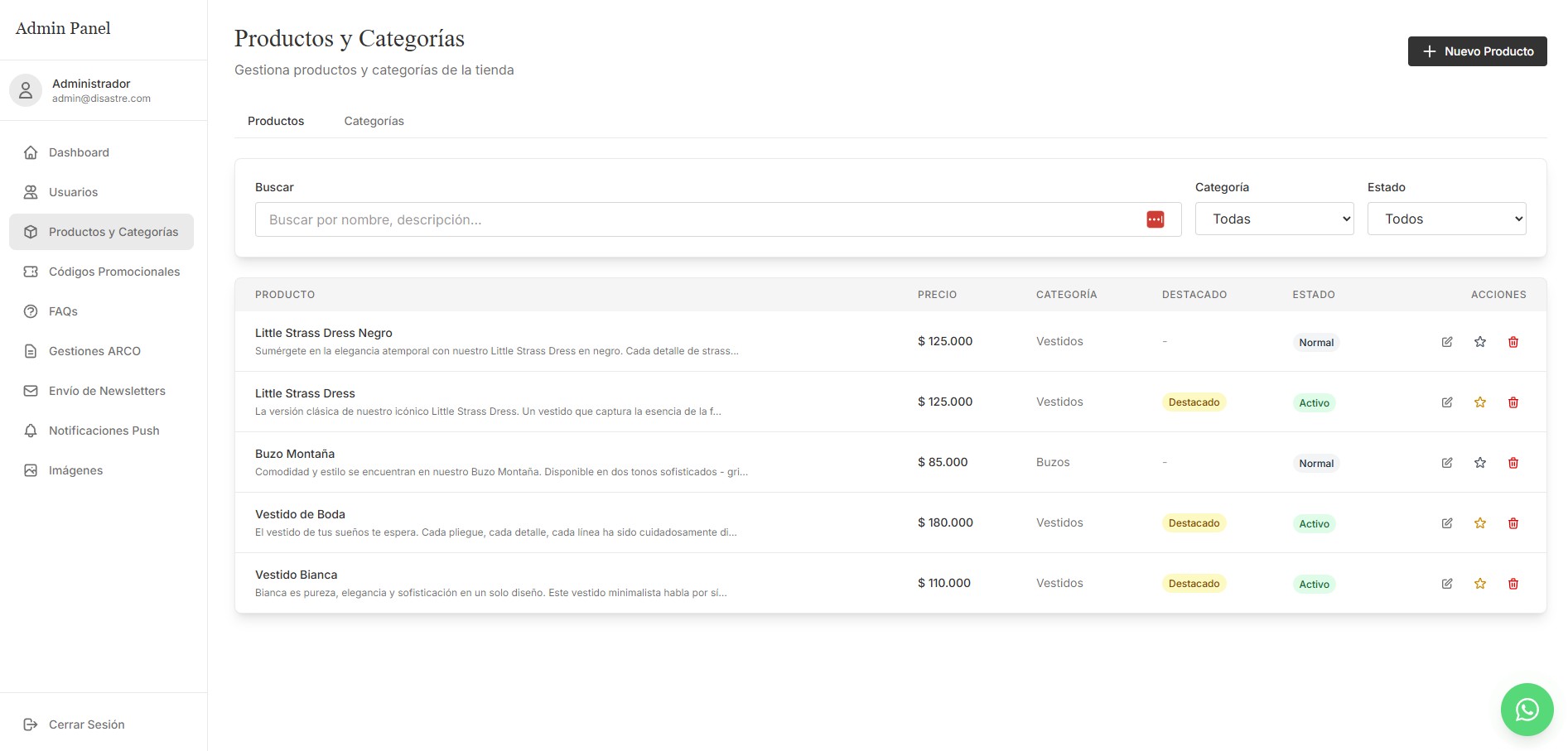Click the Buzos category cell
The image size is (1568, 751).
pos(1053,462)
